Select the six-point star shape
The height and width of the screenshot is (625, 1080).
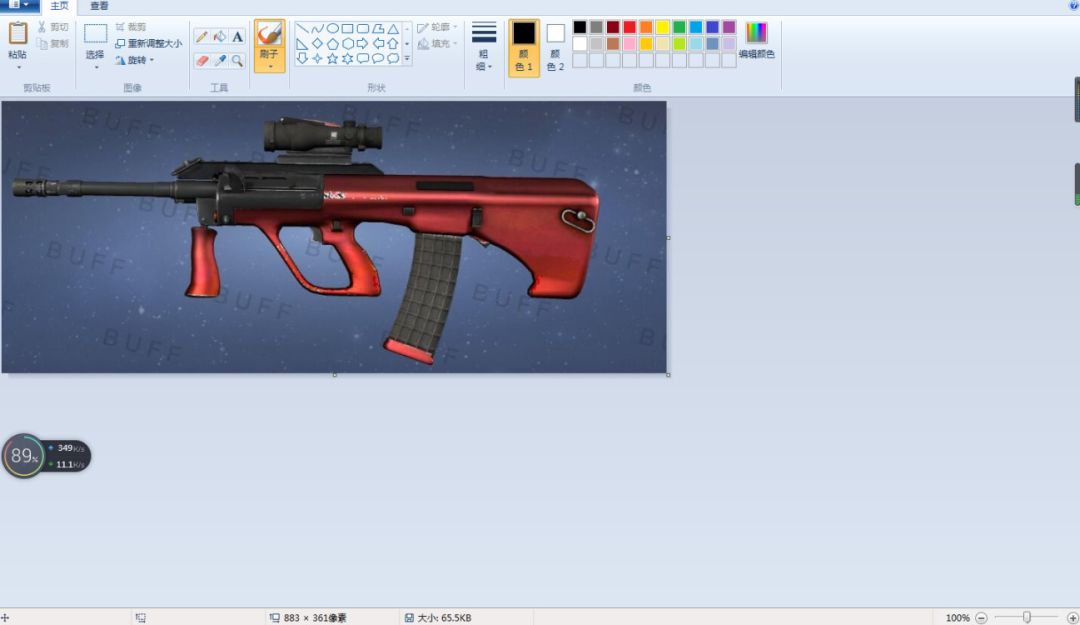pyautogui.click(x=347, y=59)
